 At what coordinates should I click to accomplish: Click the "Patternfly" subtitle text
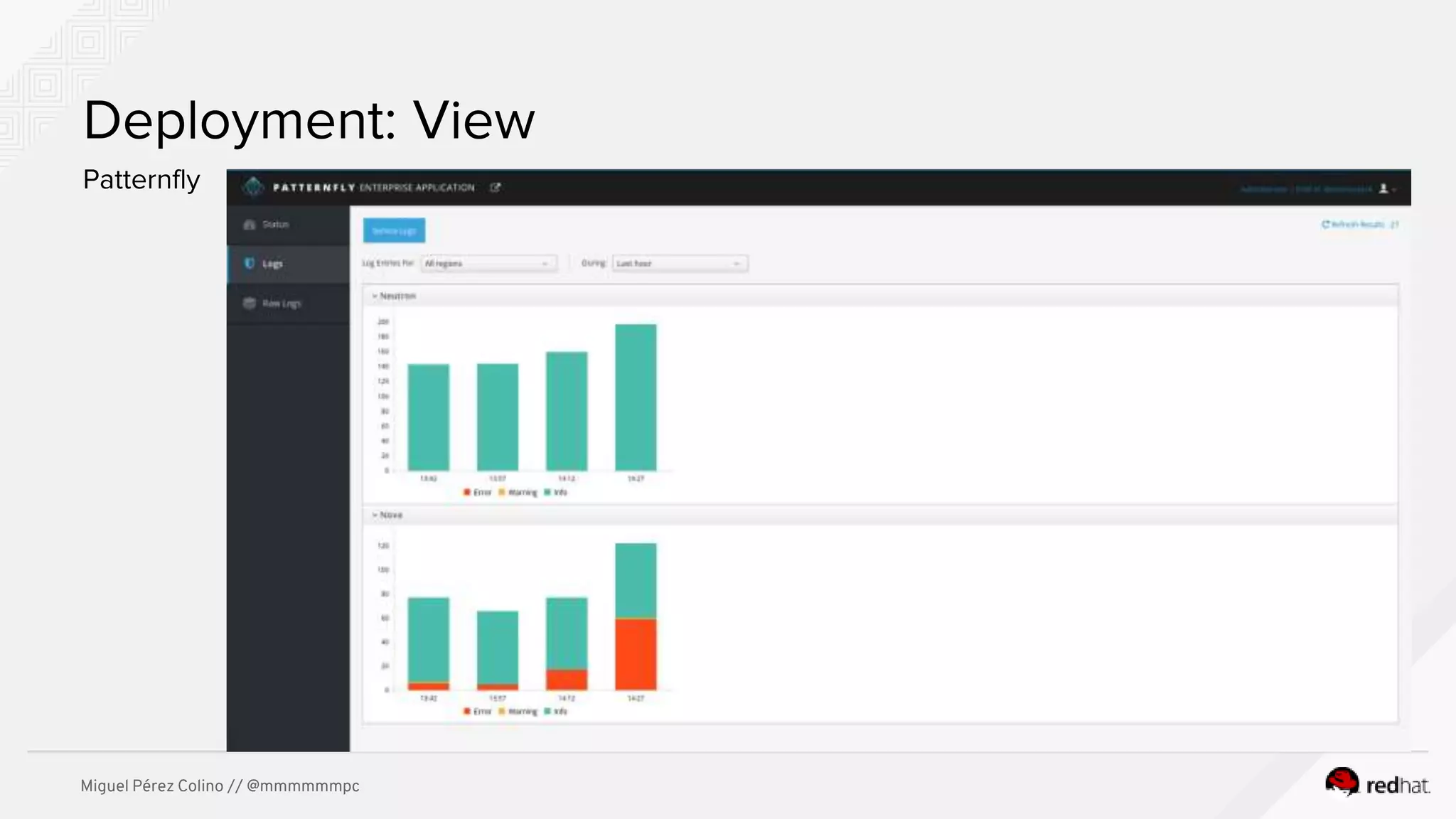(x=141, y=180)
